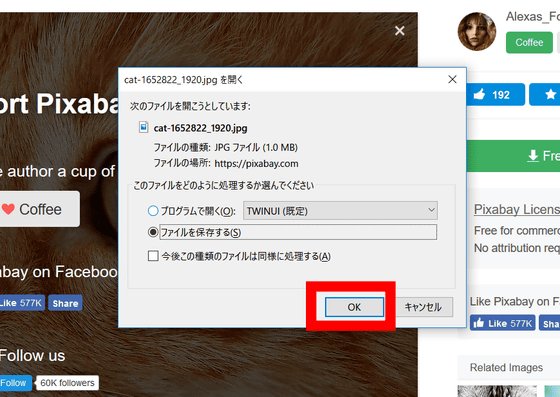This screenshot has width=560, height=397.
Task: Click the first Related Images thumbnail
Action: tap(497, 391)
